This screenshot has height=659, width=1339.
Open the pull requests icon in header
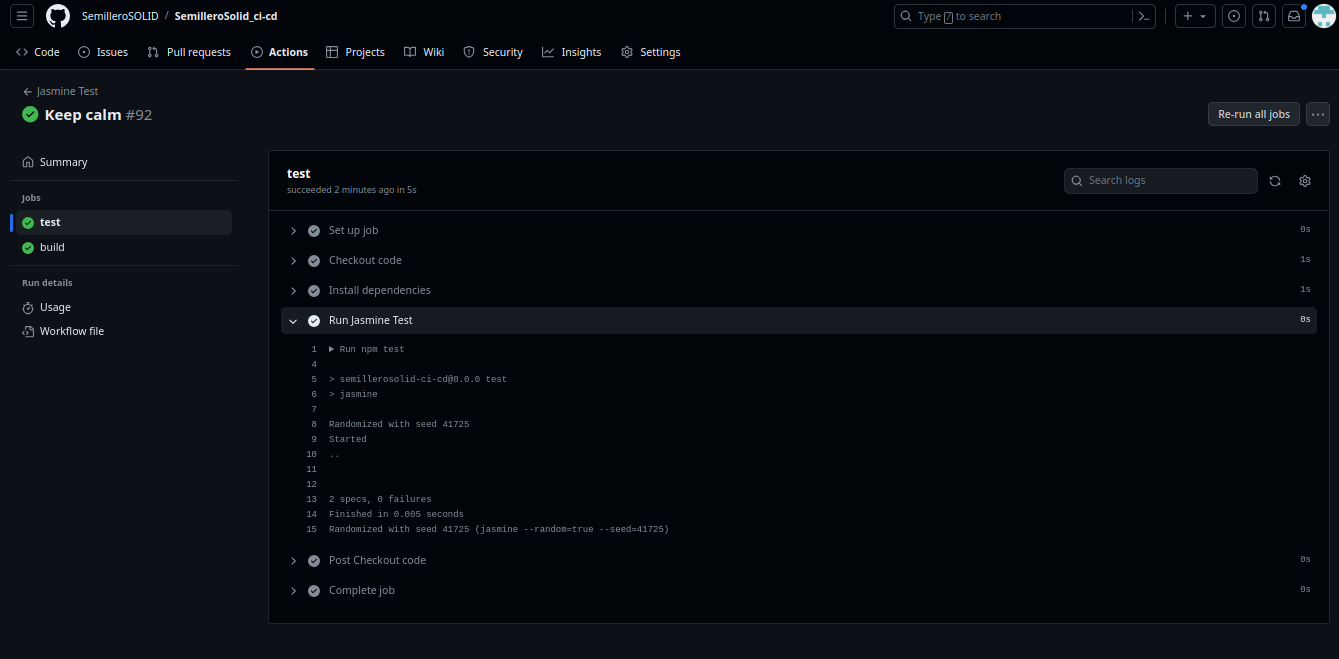click(1264, 16)
